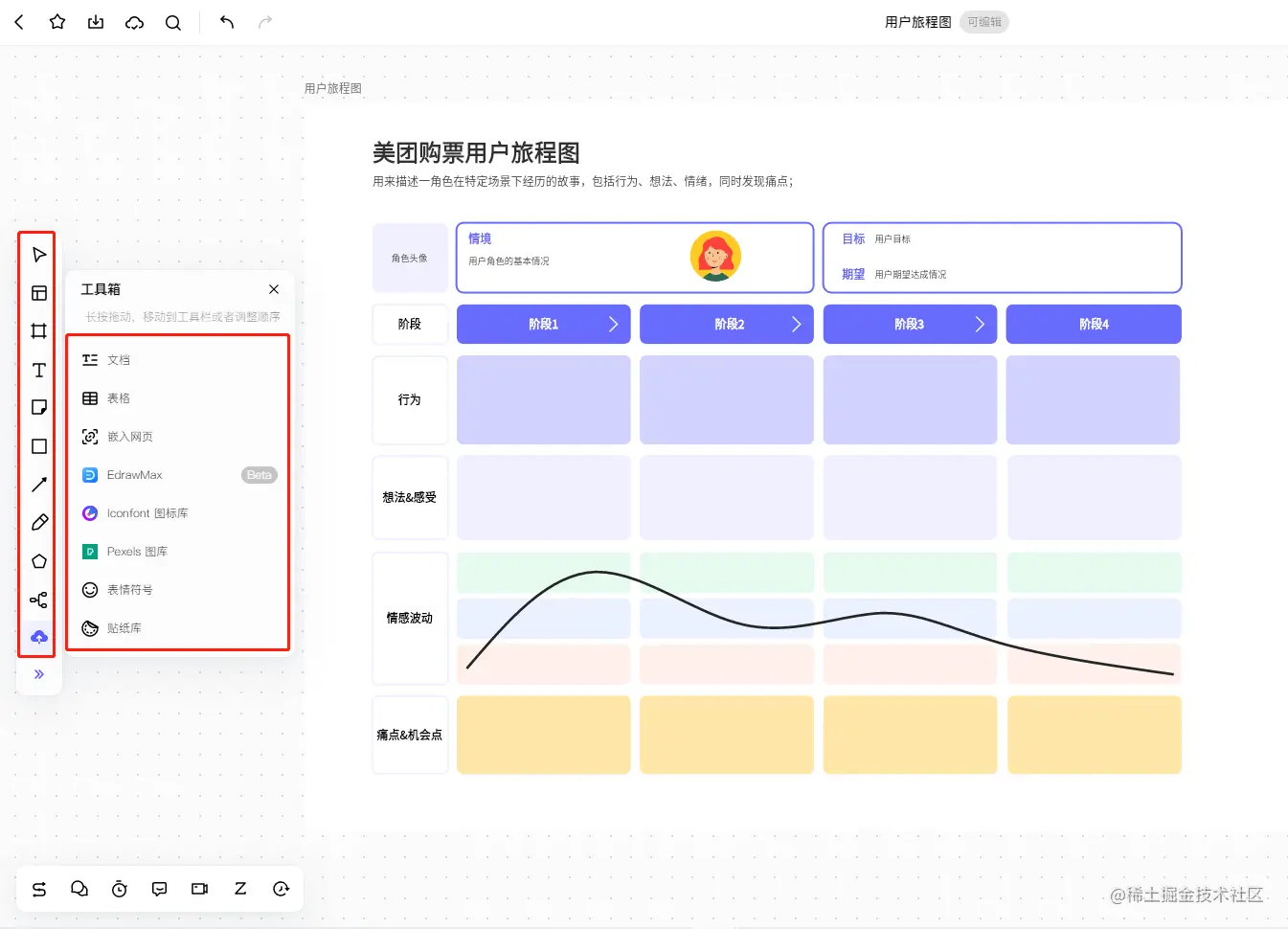Click the 目标 label in goals card
The height and width of the screenshot is (929, 1288).
coord(853,238)
